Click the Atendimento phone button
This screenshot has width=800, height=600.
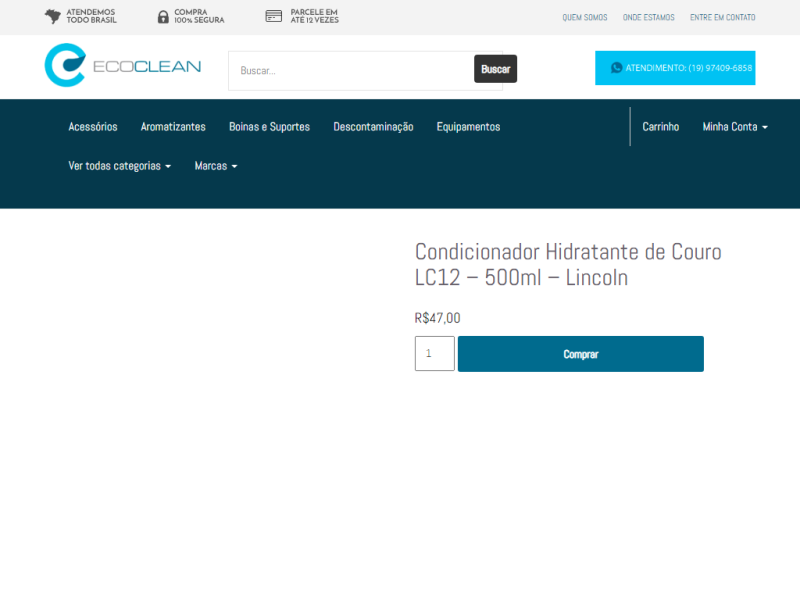(x=675, y=68)
